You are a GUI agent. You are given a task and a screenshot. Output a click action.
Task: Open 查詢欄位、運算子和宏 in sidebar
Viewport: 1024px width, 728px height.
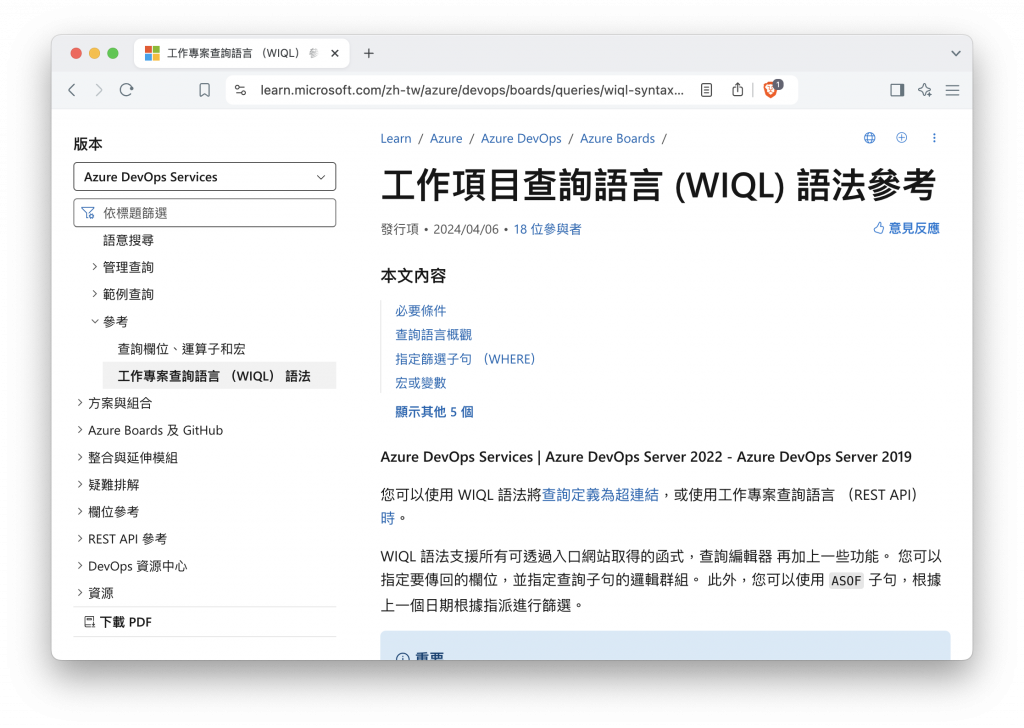(x=182, y=349)
